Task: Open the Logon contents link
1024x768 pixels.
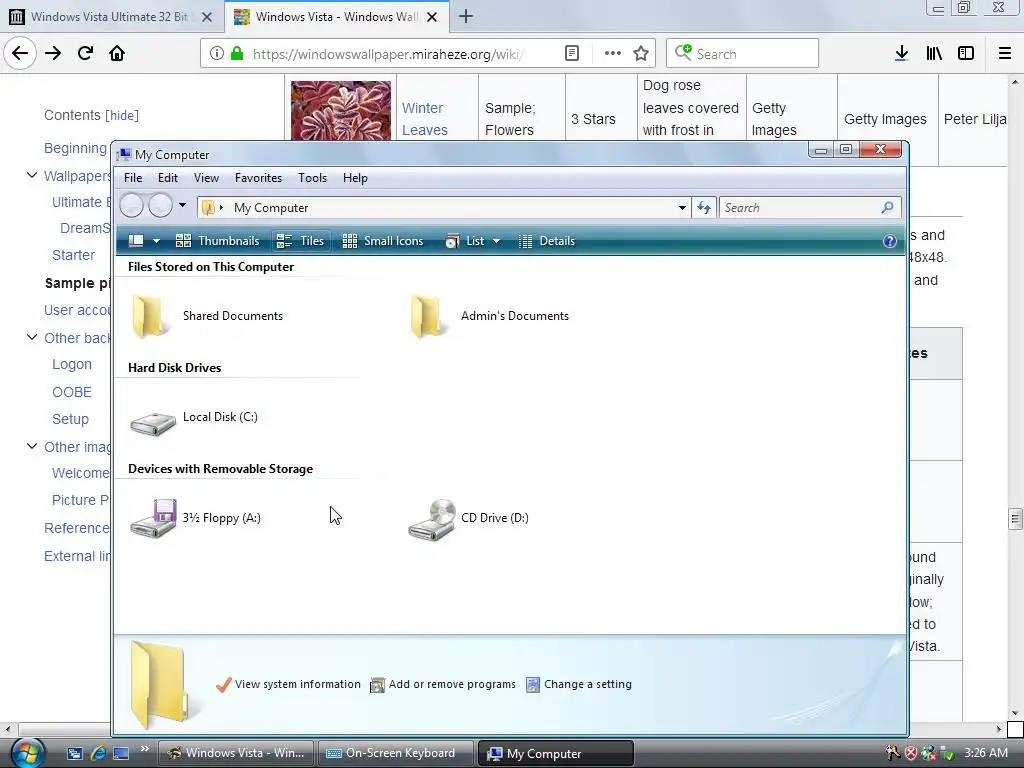Action: pyautogui.click(x=72, y=364)
